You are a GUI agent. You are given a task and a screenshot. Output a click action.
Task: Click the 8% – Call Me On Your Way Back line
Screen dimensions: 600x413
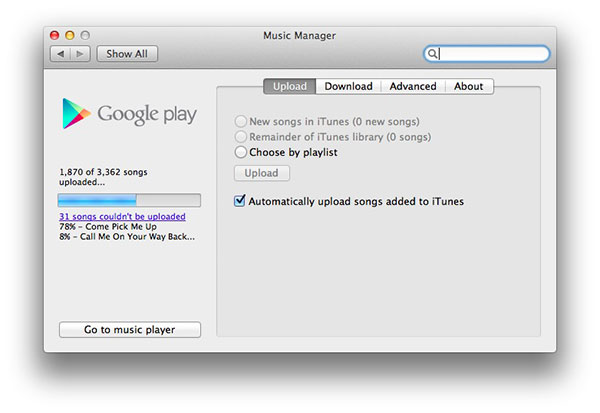[x=127, y=237]
